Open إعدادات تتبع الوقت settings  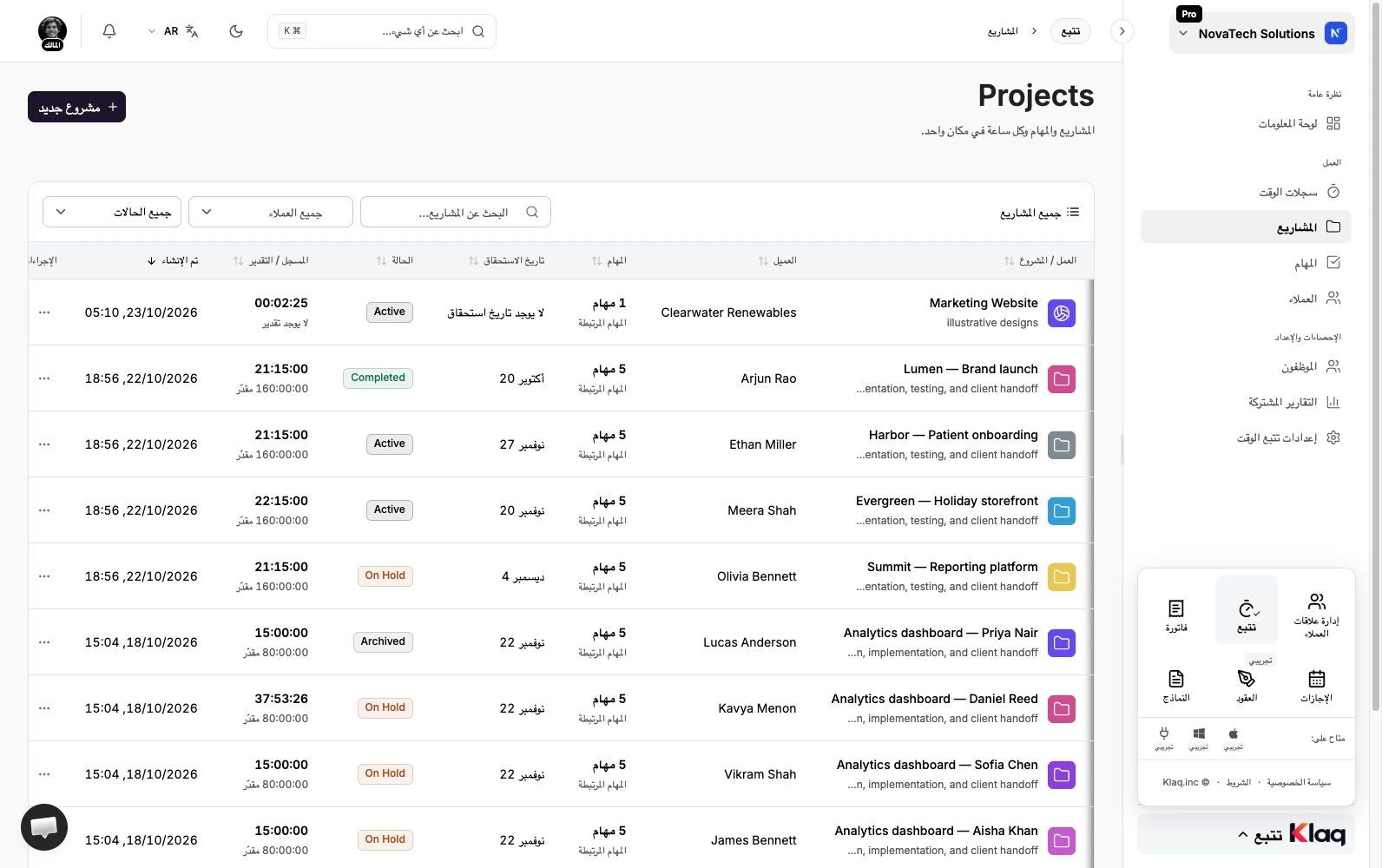[1247, 437]
